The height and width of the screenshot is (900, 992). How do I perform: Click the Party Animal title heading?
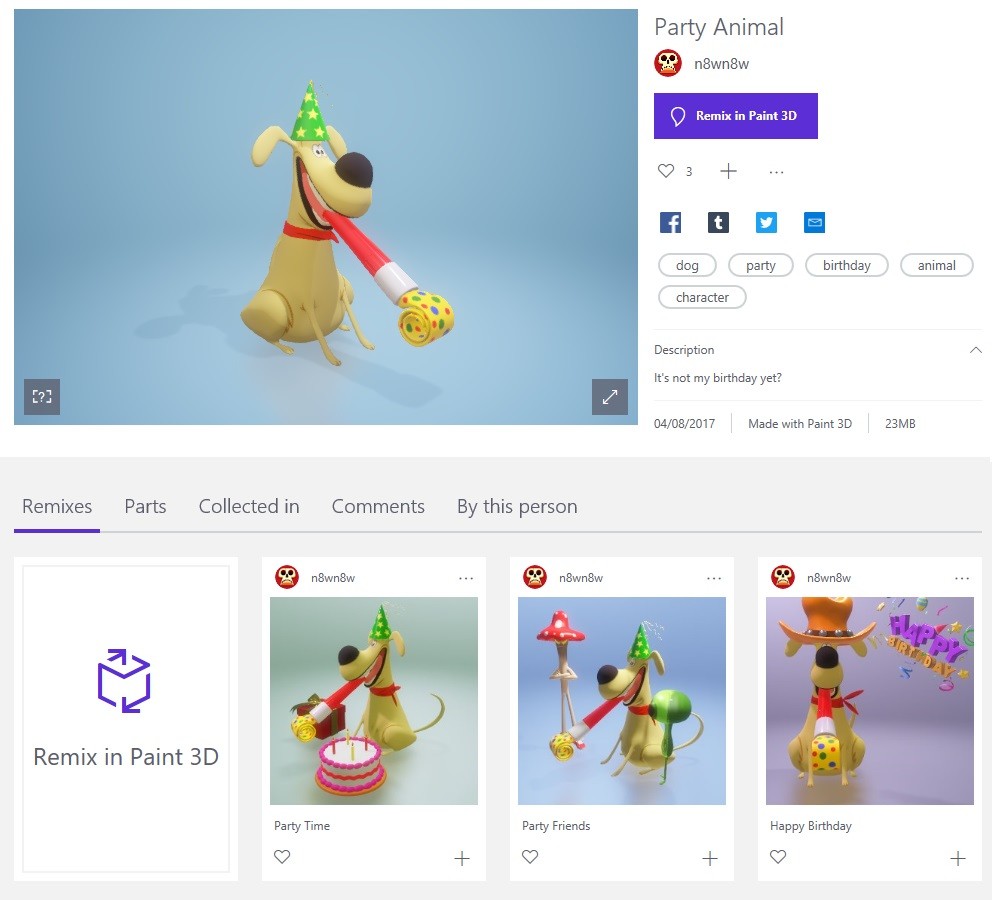coord(719,27)
